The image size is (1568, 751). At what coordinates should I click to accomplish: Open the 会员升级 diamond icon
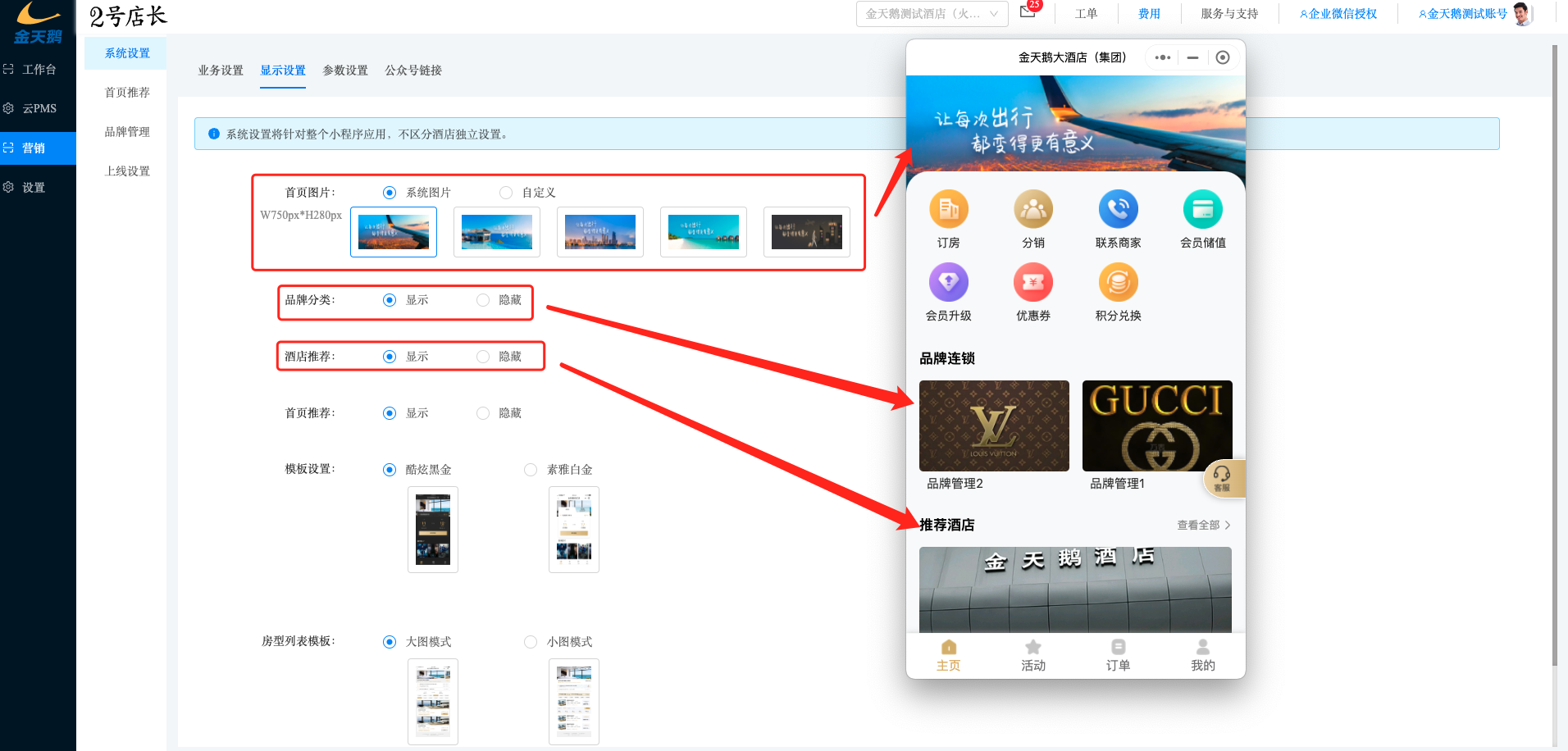[x=949, y=283]
